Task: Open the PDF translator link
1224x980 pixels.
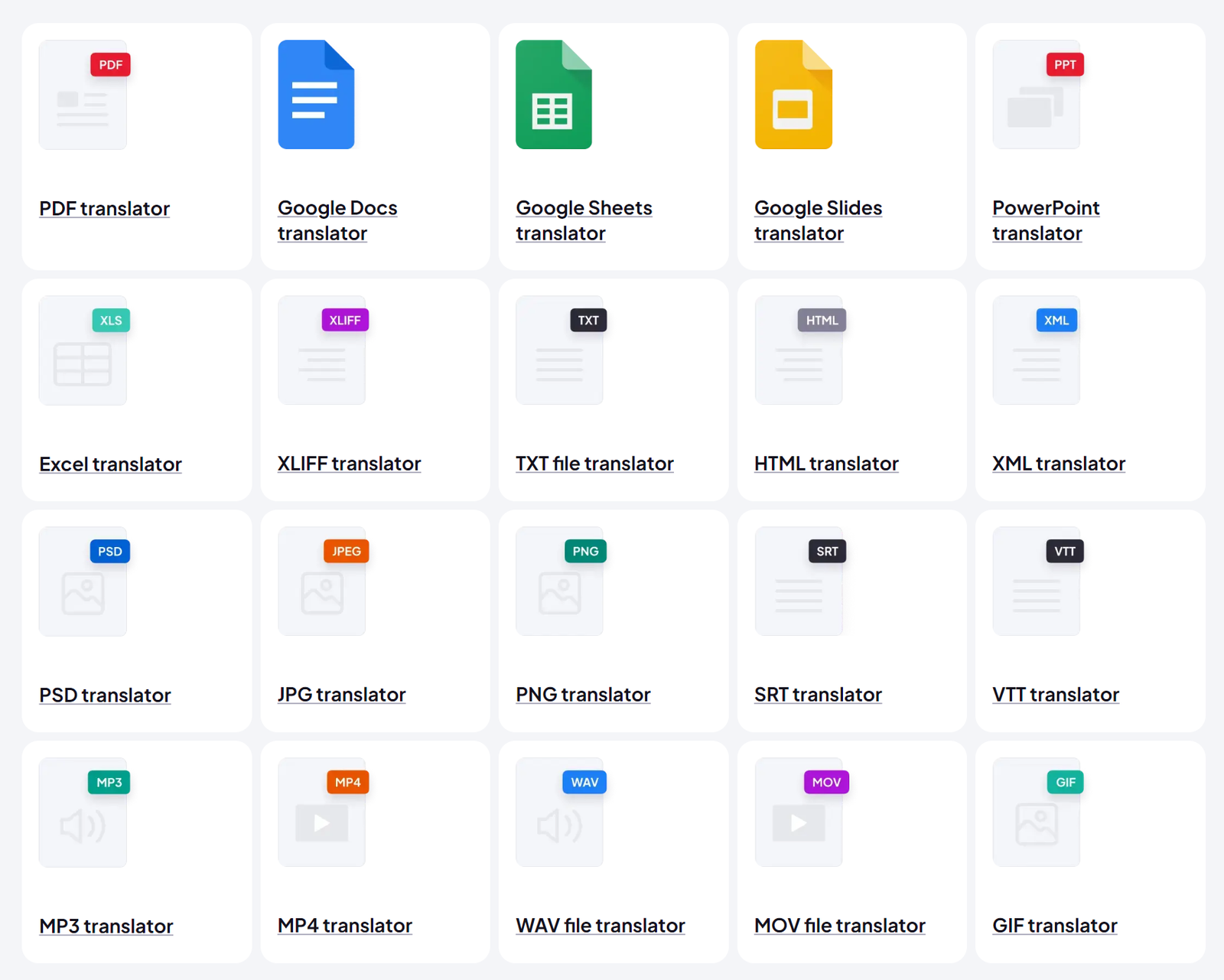Action: 105,208
